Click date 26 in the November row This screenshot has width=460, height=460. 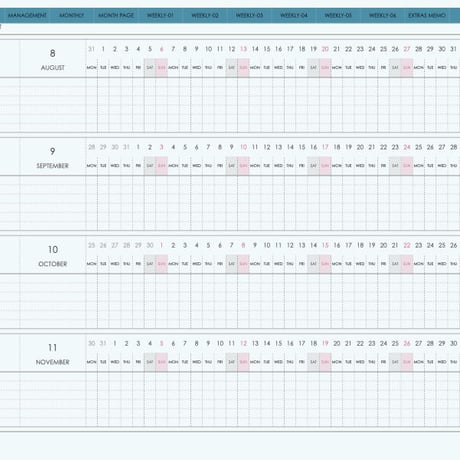click(x=407, y=344)
